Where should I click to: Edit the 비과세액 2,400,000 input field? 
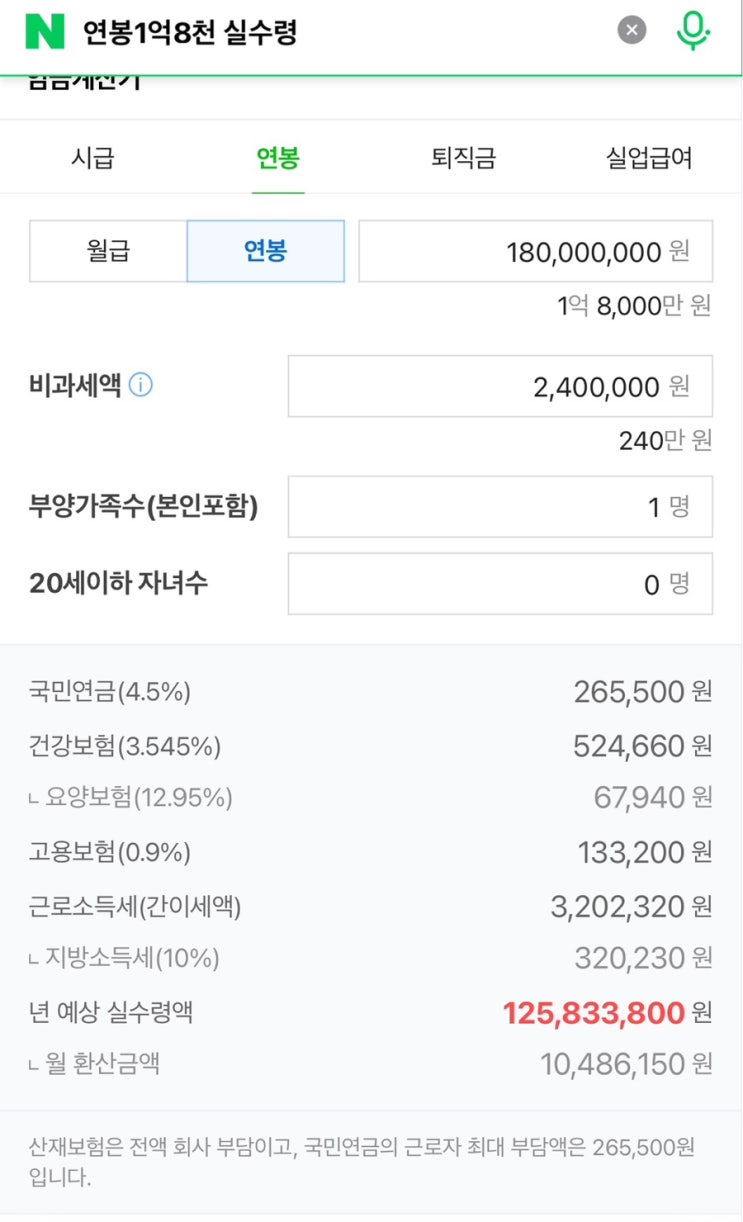(x=500, y=386)
